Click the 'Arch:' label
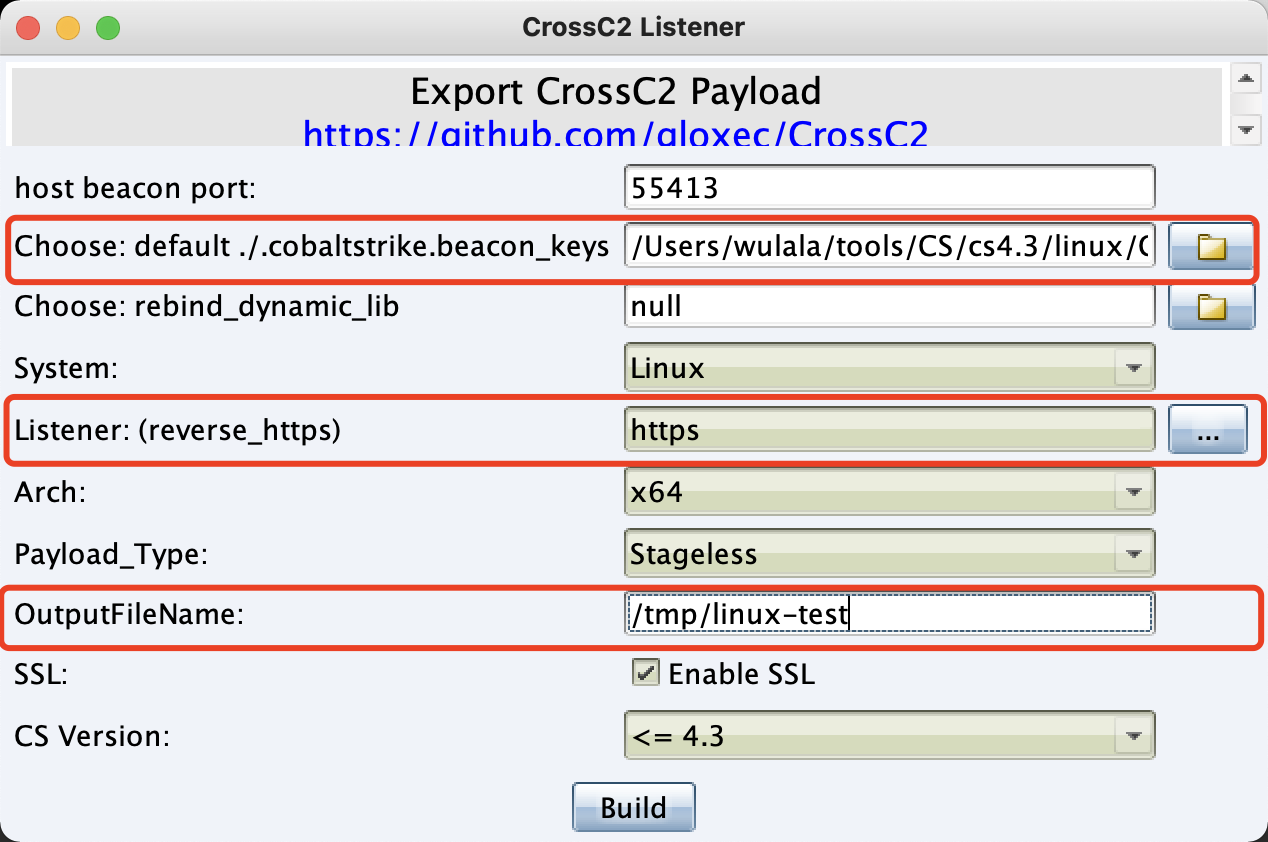Screen dimensions: 1268x842 48,492
